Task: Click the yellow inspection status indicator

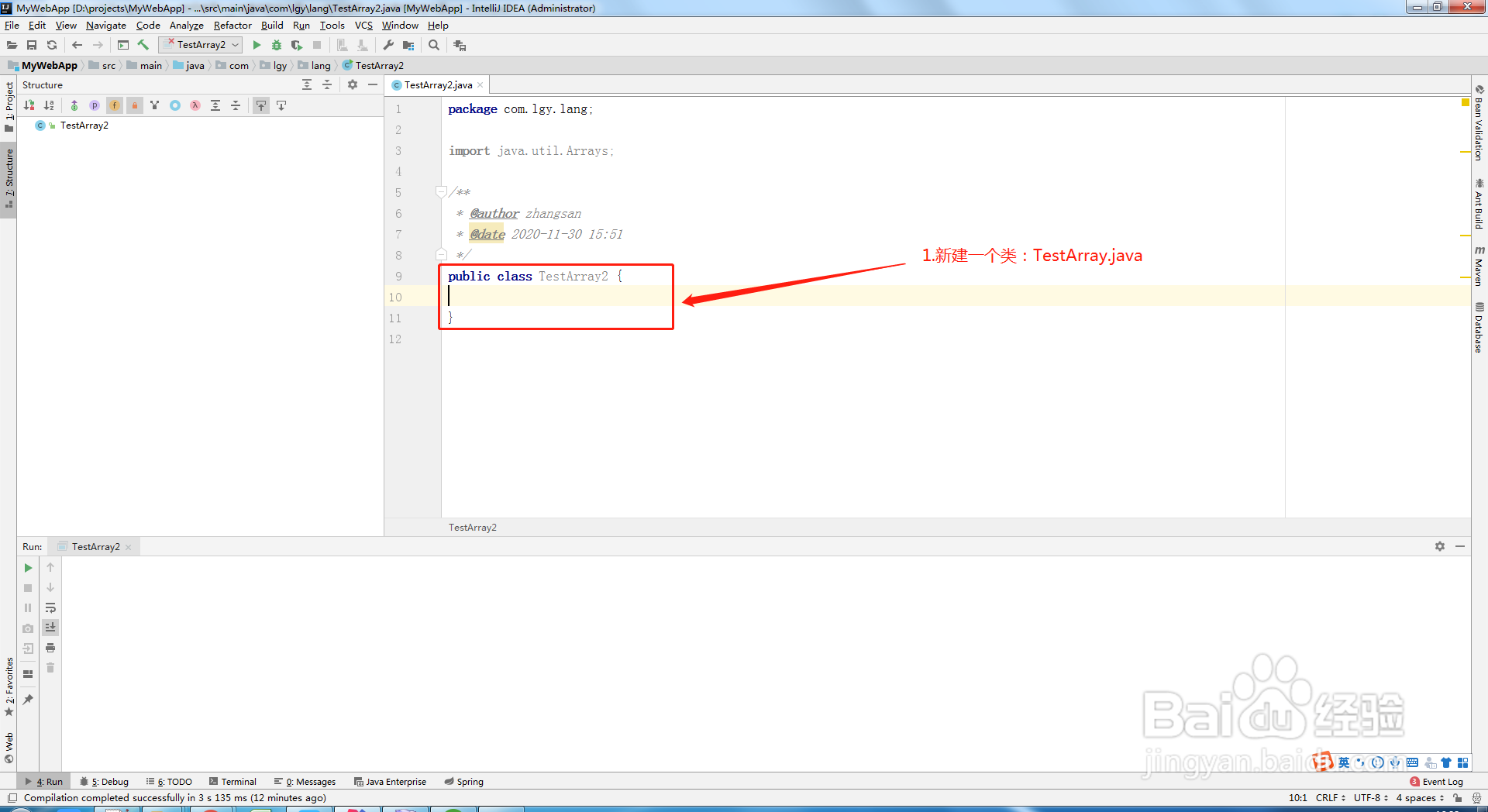Action: point(1465,103)
